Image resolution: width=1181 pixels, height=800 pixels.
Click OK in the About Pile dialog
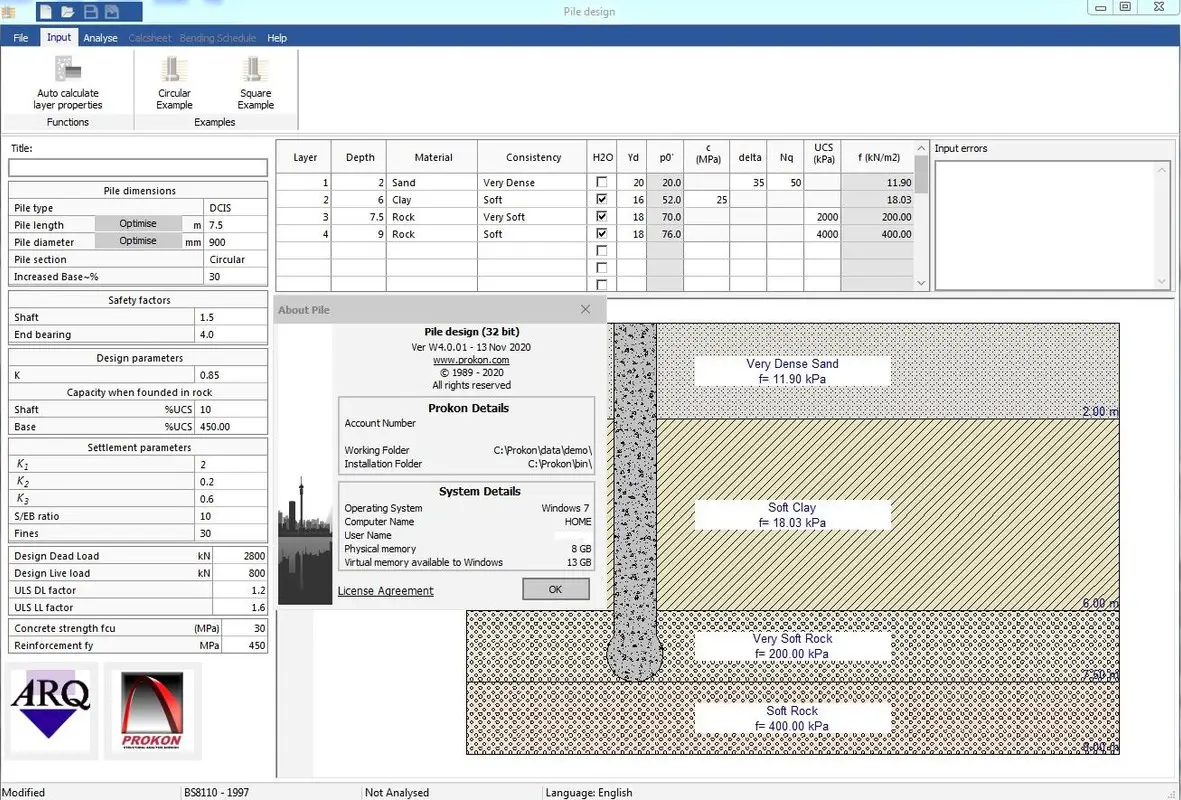(x=556, y=589)
